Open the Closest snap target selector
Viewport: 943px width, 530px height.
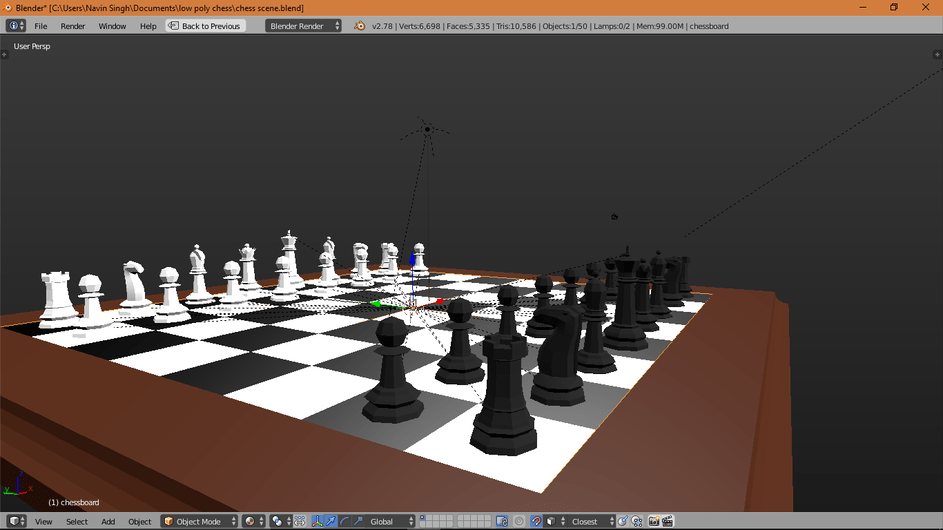(x=586, y=521)
